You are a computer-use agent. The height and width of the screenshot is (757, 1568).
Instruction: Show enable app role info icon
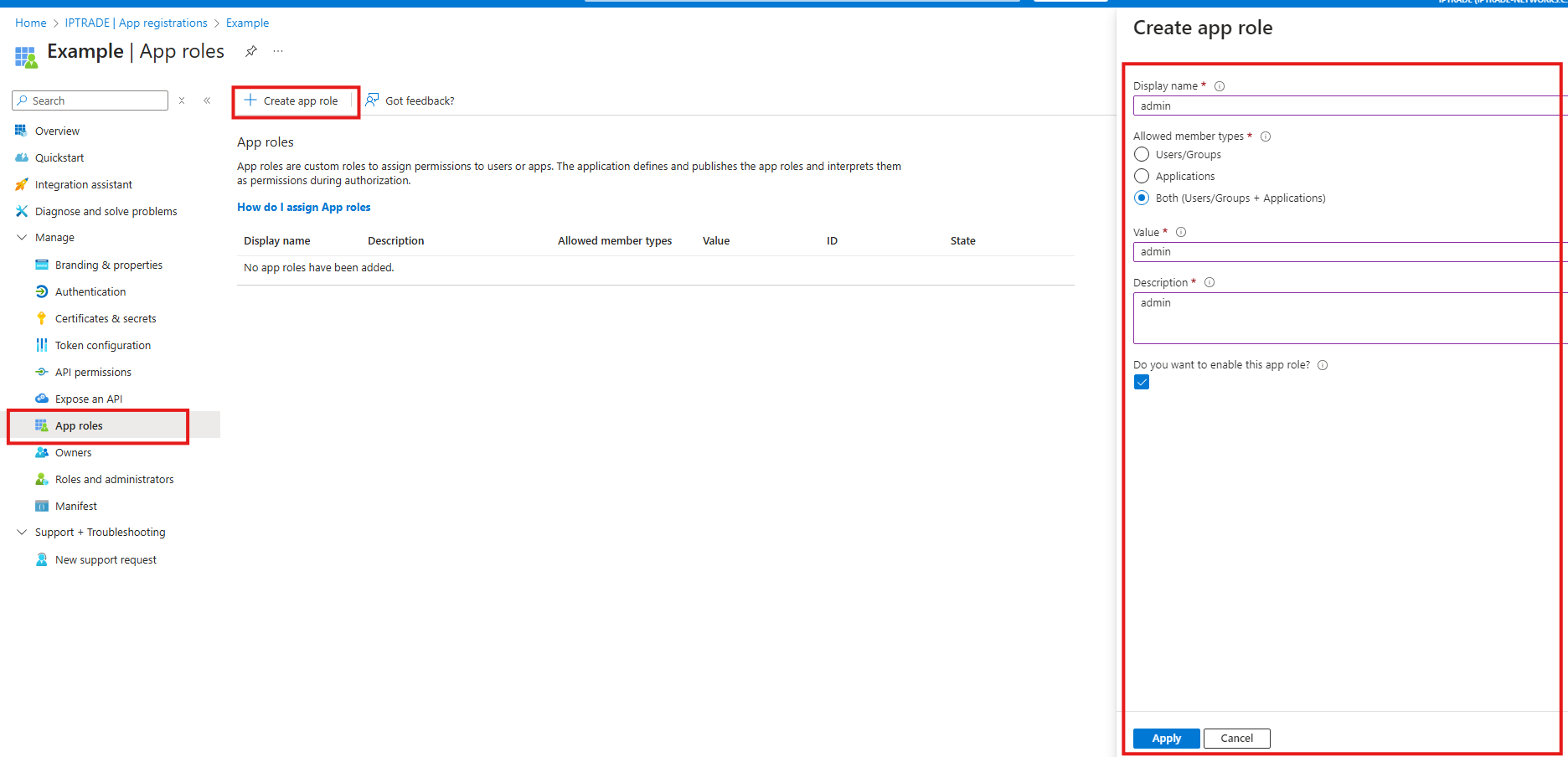[x=1323, y=365]
